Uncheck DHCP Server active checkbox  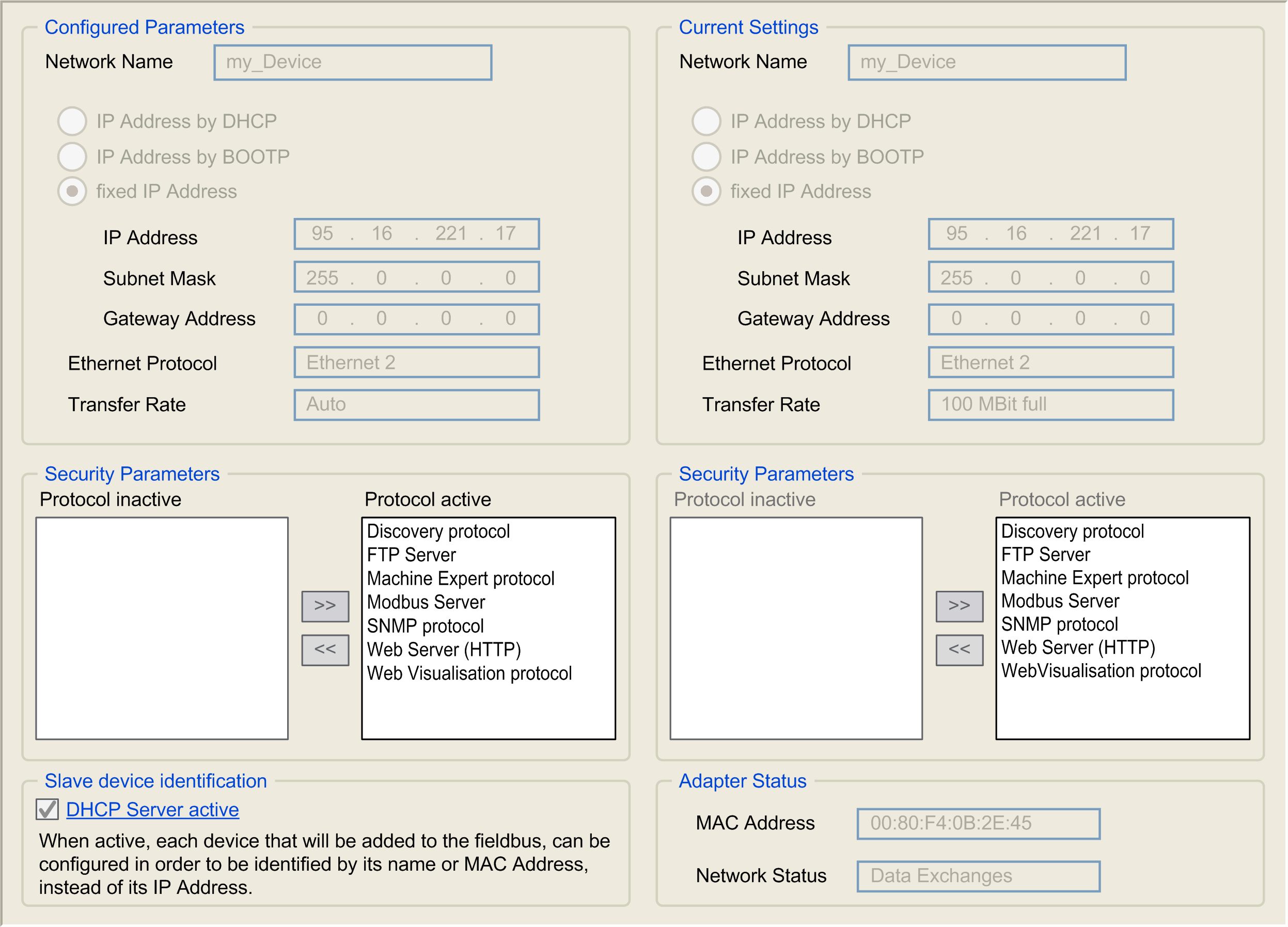(x=47, y=809)
